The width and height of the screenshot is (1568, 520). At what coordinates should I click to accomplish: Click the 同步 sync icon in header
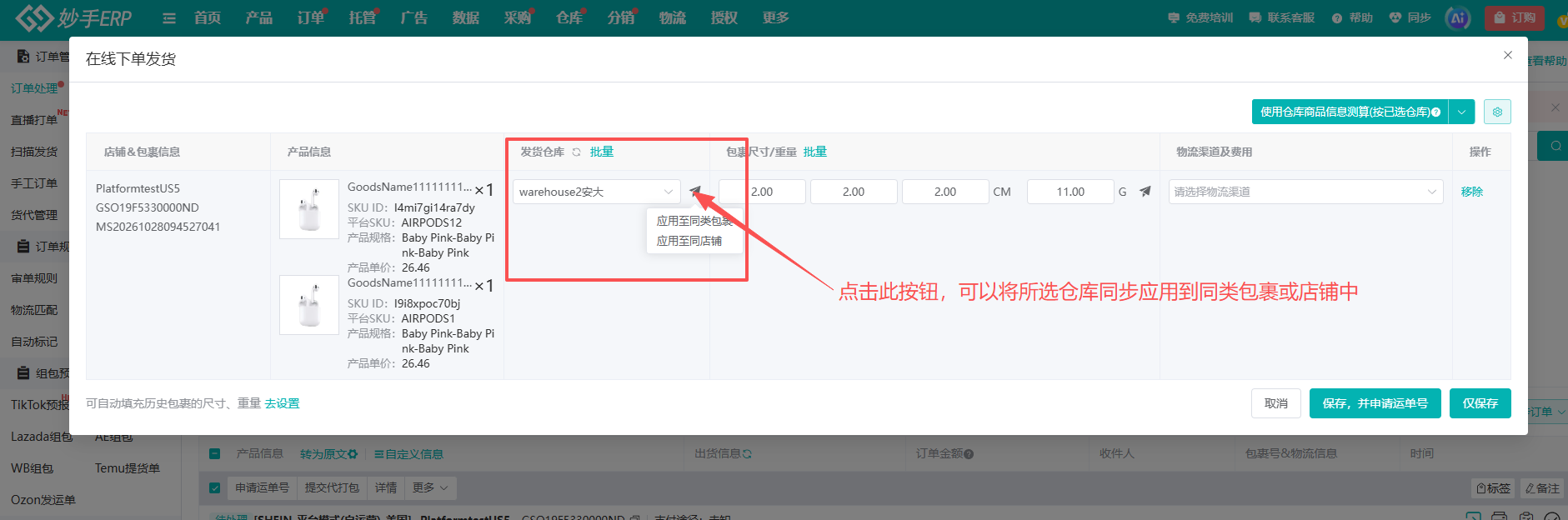tap(1395, 17)
